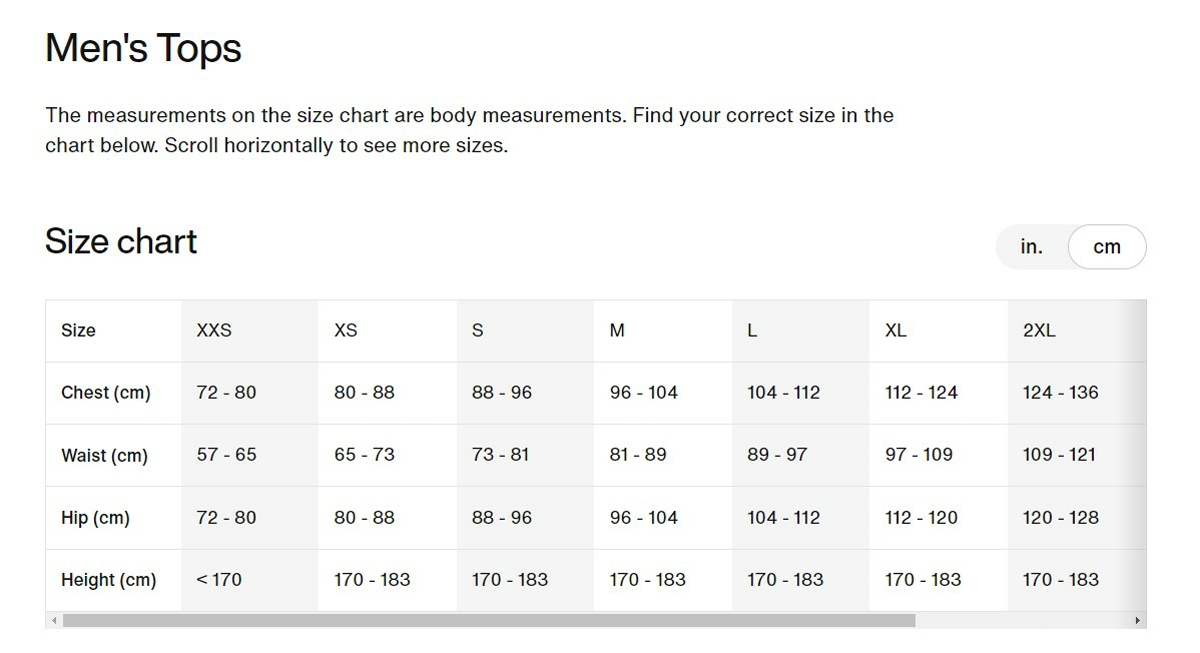Select the XXS size column header
1200x653 pixels.
click(x=214, y=330)
